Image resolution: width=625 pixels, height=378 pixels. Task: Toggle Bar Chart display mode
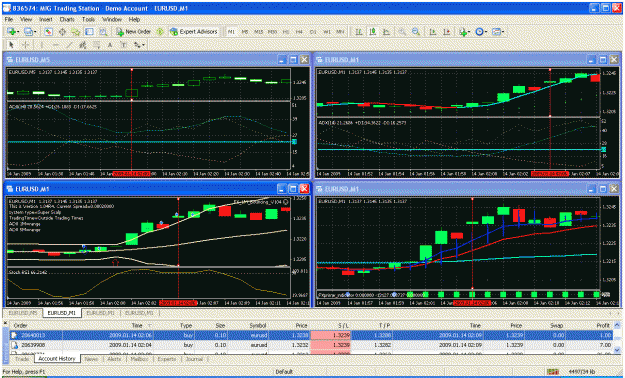tap(359, 32)
